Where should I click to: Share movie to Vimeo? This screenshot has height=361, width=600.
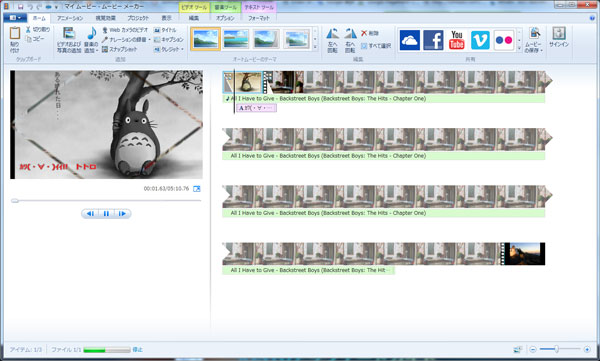point(480,40)
